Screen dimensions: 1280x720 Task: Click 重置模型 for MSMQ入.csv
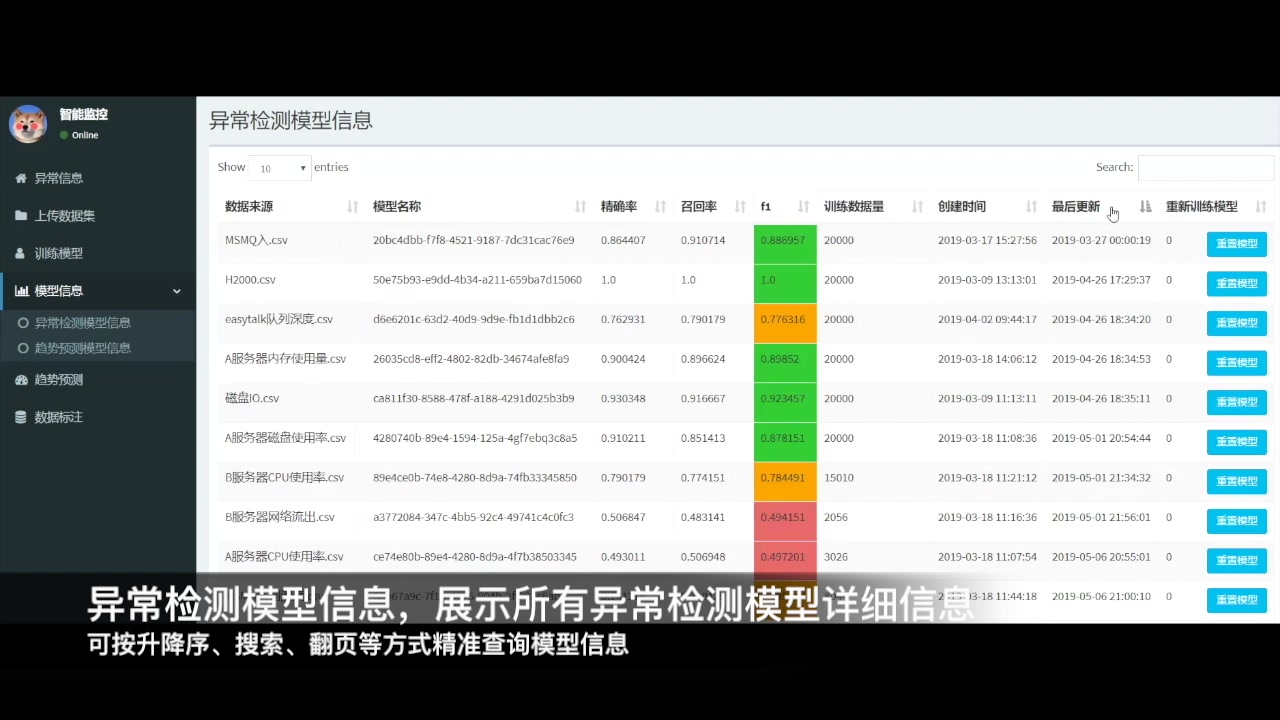tap(1236, 243)
